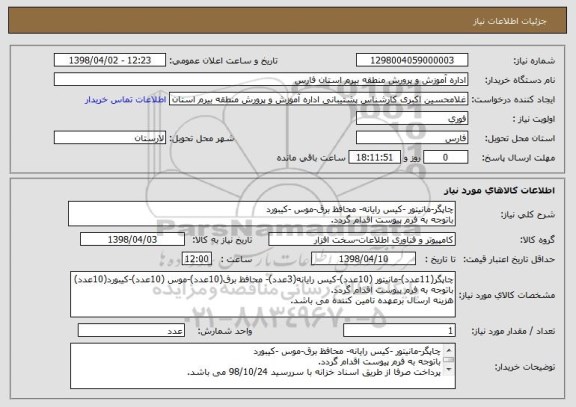Click the شهر محل تحویل field لارستان
The height and width of the screenshot is (407, 576).
pyautogui.click(x=110, y=138)
